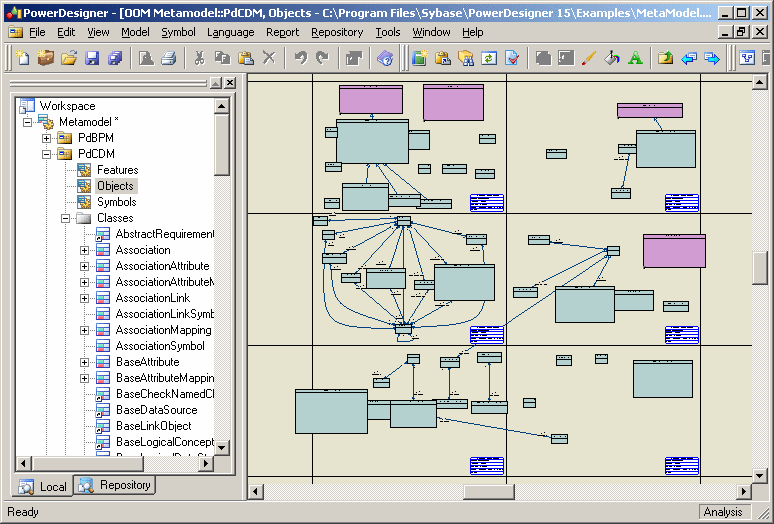Close the browser panel with its X

(x=230, y=83)
